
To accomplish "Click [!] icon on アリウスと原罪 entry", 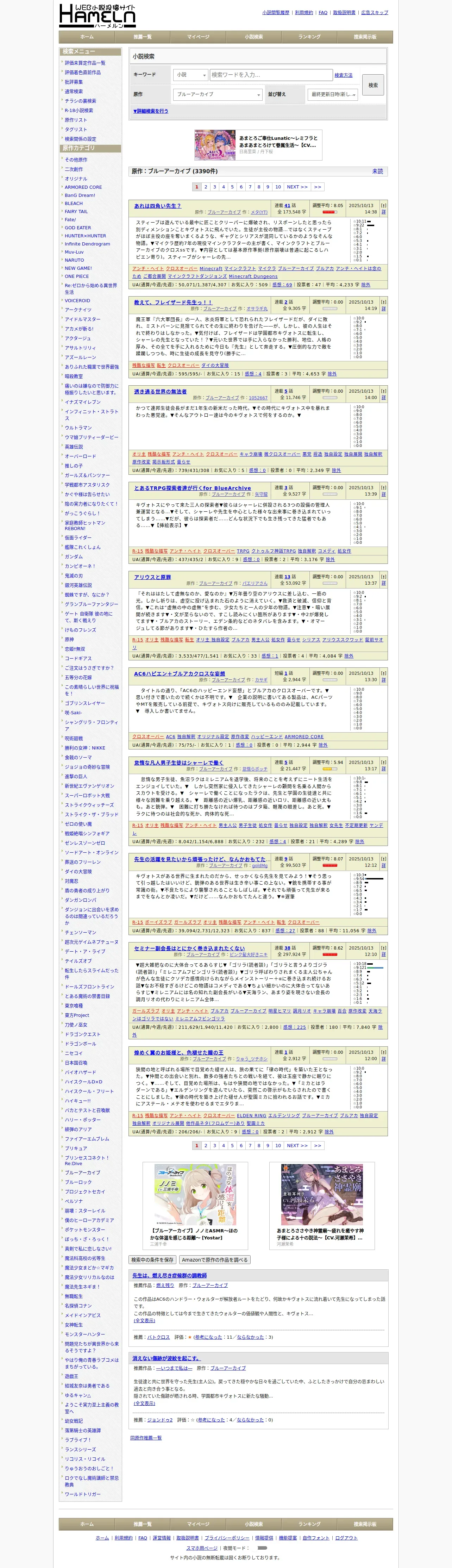I will (x=383, y=577).
